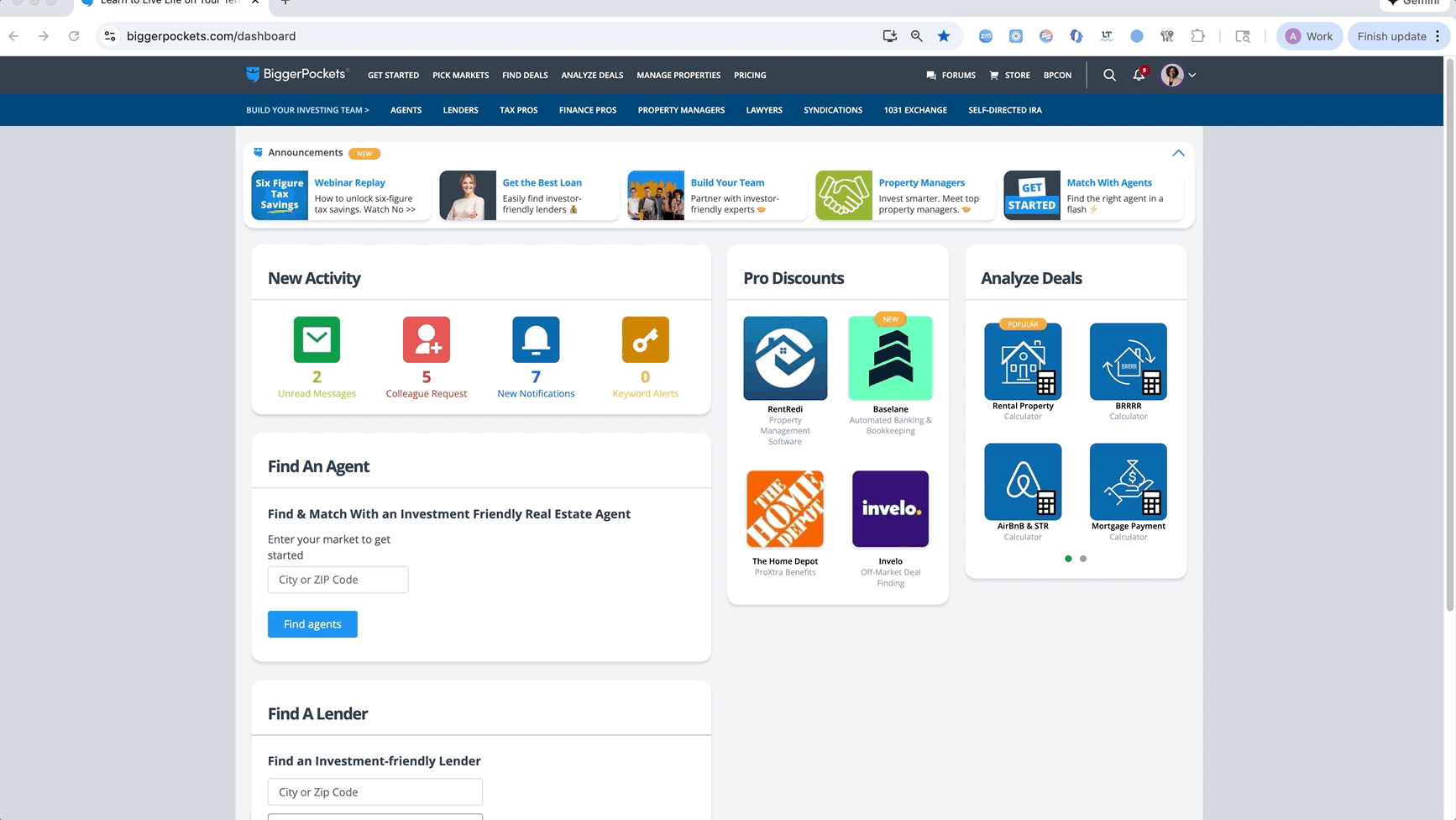
Task: Click the RentRedi discount icon
Action: pyautogui.click(x=785, y=358)
